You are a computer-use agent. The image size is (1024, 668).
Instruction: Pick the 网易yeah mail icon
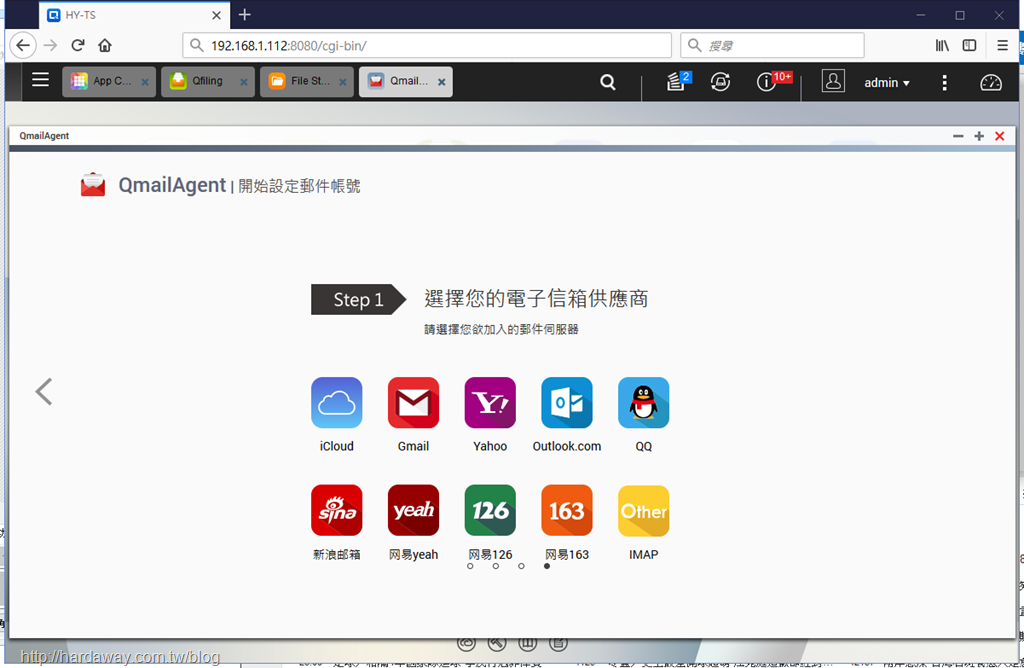413,510
